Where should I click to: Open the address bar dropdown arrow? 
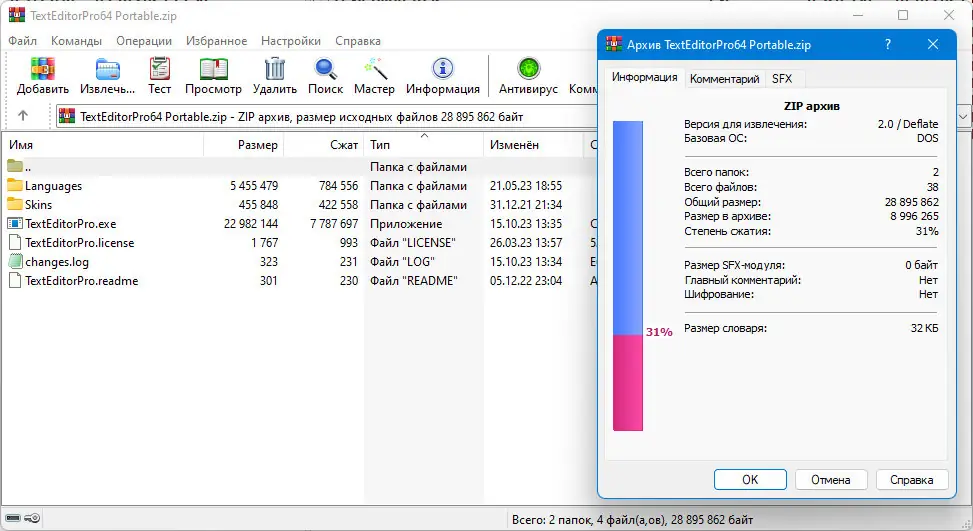point(963,117)
